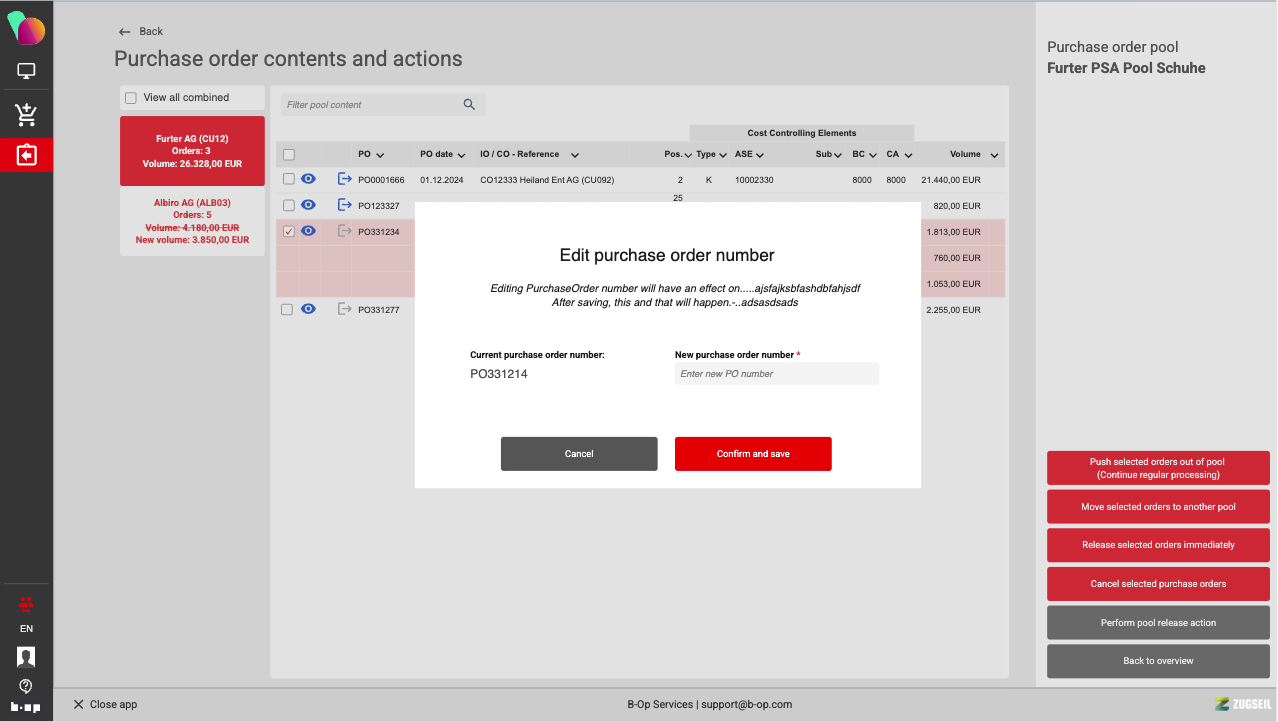Viewport: 1278px width, 722px height.
Task: Open the add-to-cart icon in the sidebar
Action: (x=26, y=115)
